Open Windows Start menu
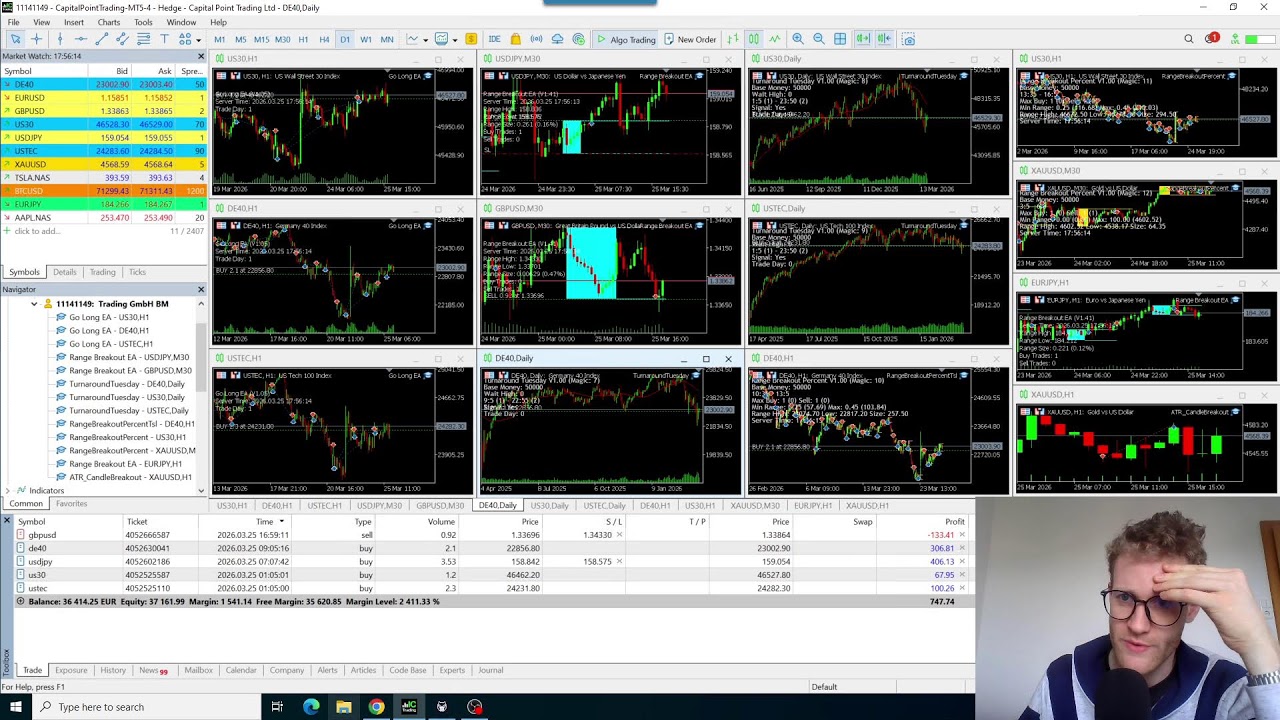 (16, 707)
